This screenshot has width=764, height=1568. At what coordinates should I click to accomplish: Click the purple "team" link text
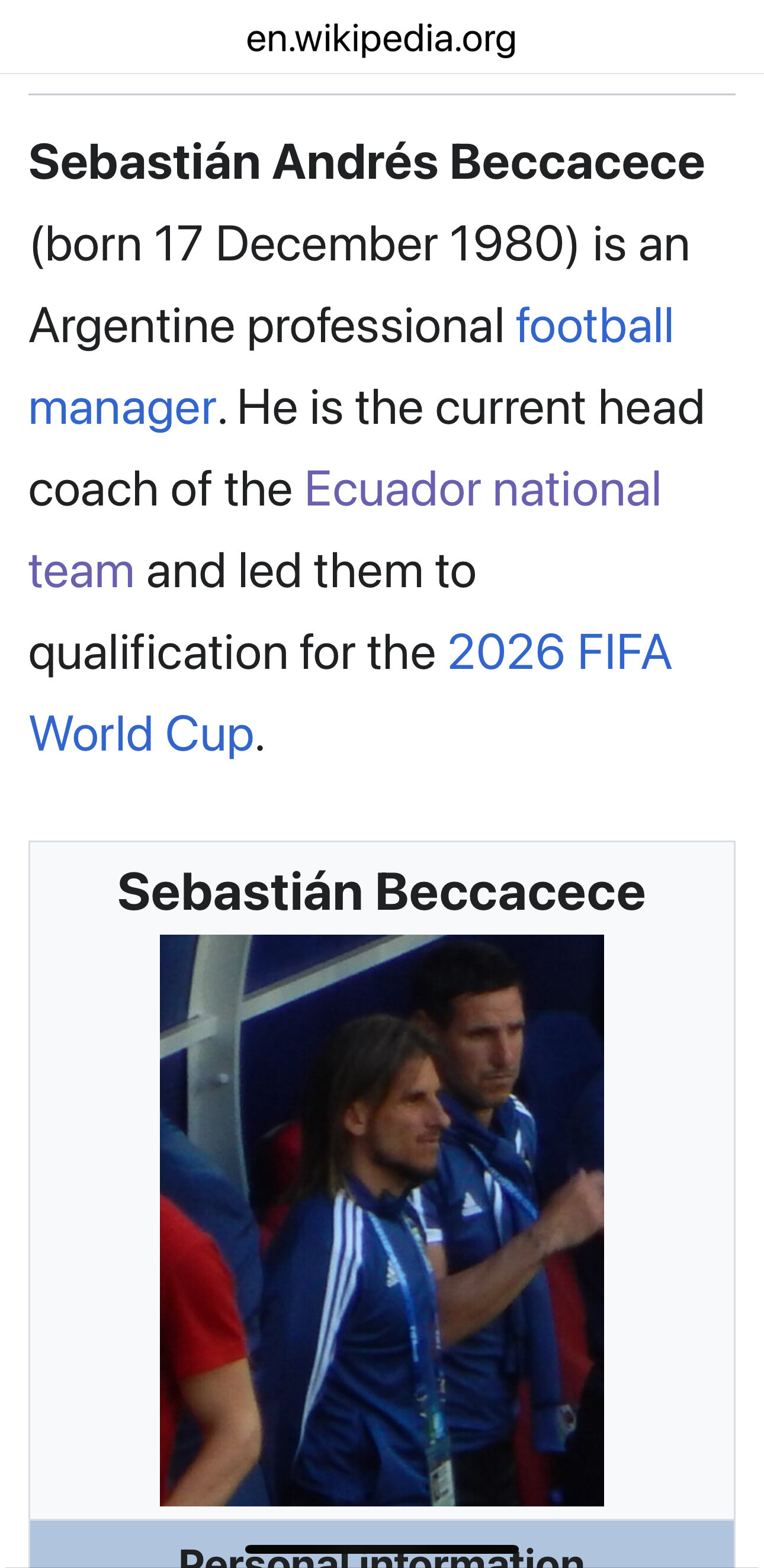point(82,571)
